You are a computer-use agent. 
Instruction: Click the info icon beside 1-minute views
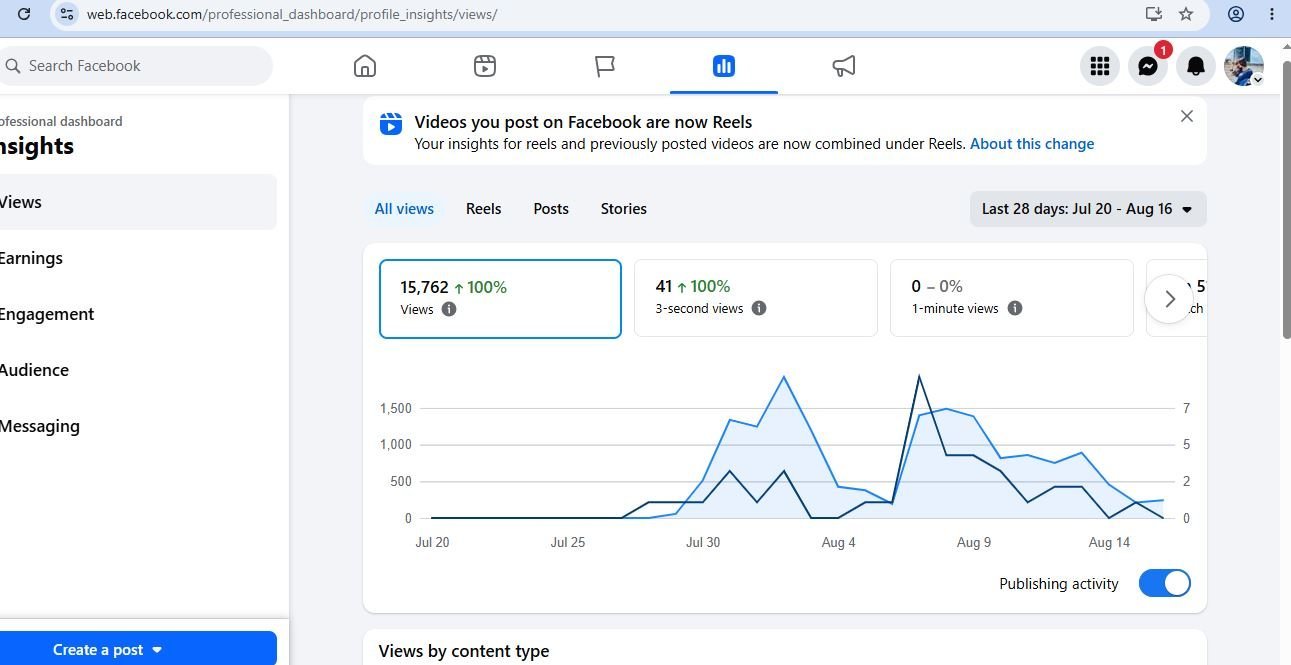(1015, 308)
